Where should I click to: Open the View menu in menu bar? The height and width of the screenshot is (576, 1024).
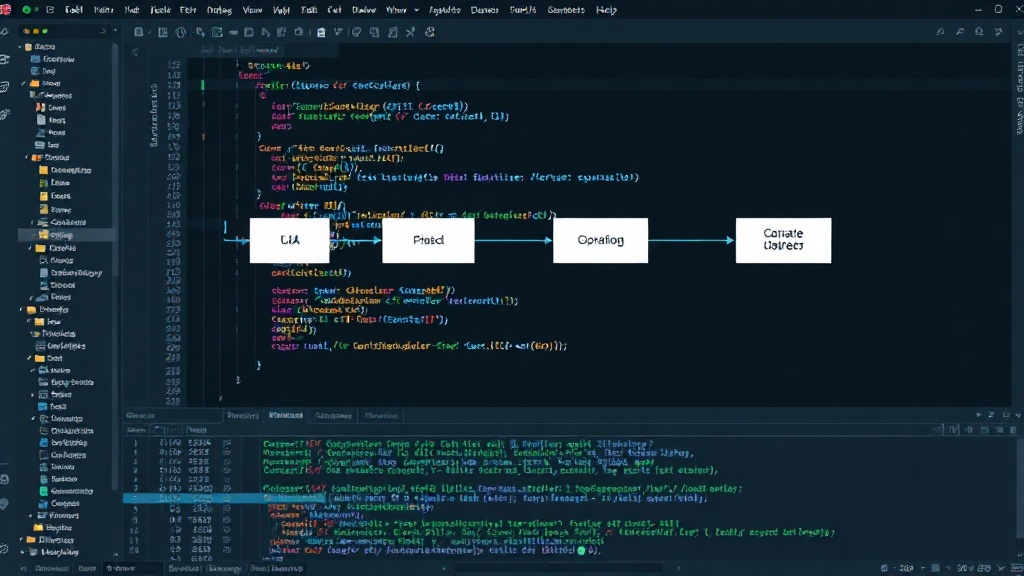pos(252,10)
